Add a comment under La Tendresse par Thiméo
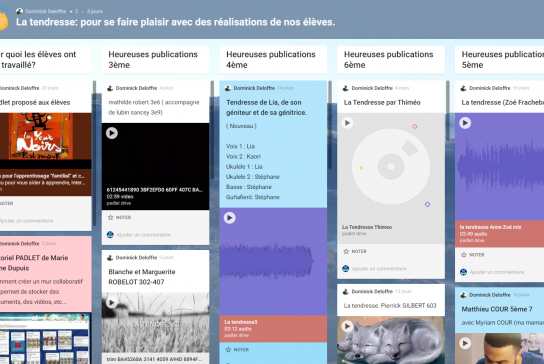The width and height of the screenshot is (544, 364). coord(379,269)
